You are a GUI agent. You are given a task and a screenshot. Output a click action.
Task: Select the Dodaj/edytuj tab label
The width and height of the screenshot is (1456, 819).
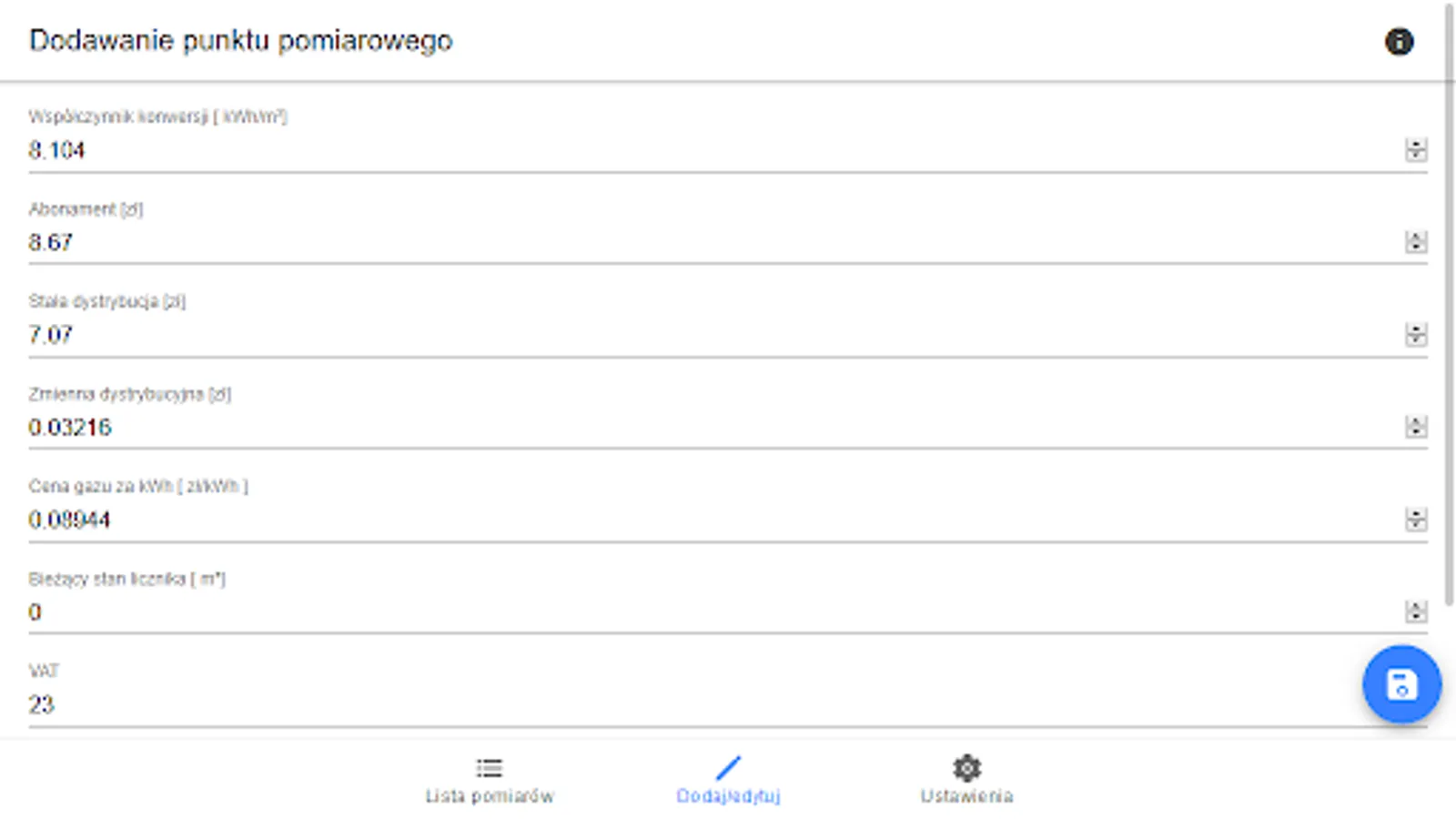point(728,796)
